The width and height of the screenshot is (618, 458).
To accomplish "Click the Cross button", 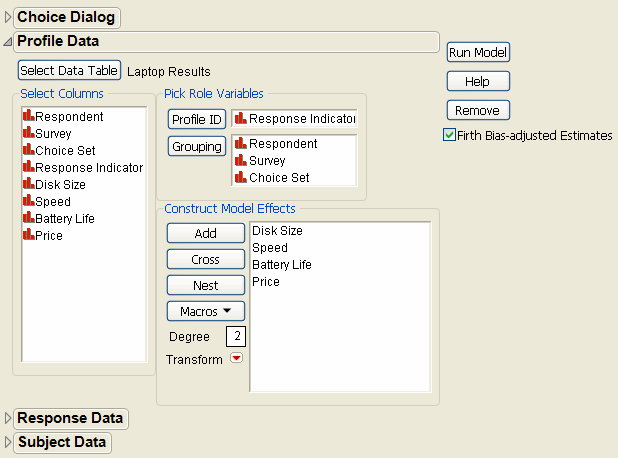I will [x=205, y=260].
